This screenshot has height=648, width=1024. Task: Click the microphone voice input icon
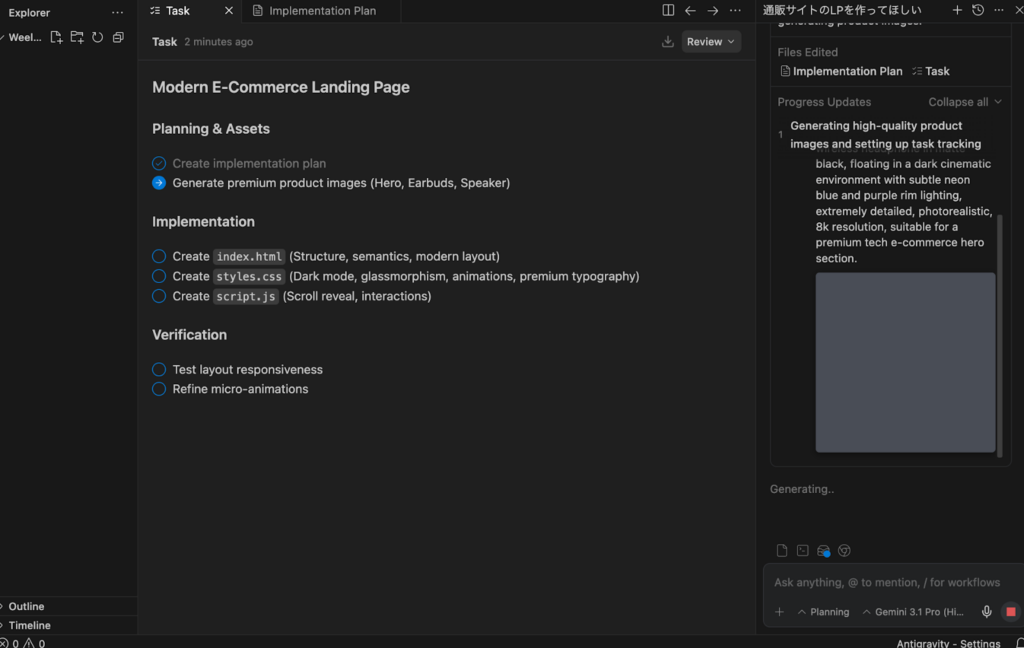tap(987, 612)
